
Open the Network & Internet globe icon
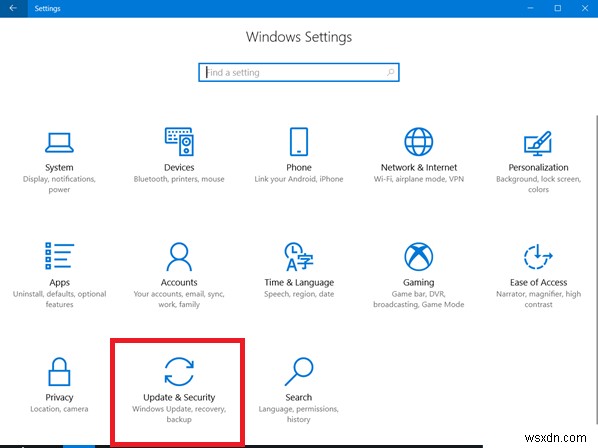[x=418, y=141]
